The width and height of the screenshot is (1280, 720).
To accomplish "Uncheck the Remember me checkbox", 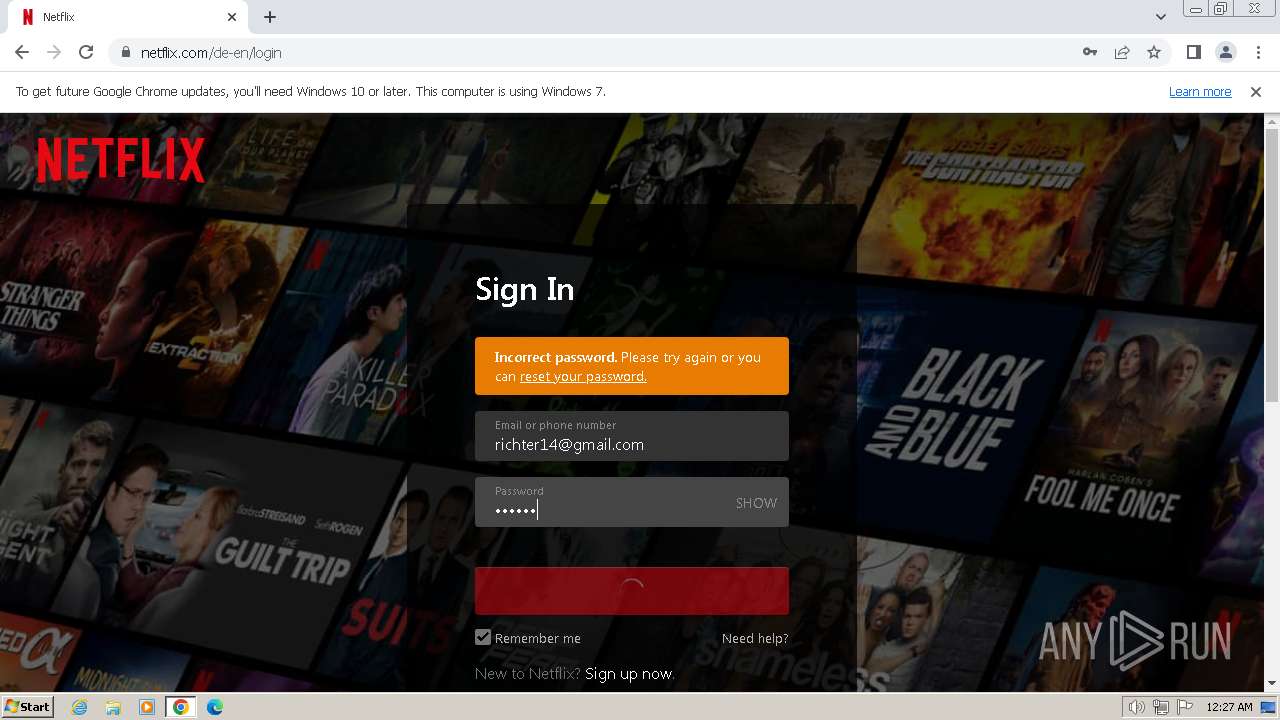I will click(x=483, y=637).
